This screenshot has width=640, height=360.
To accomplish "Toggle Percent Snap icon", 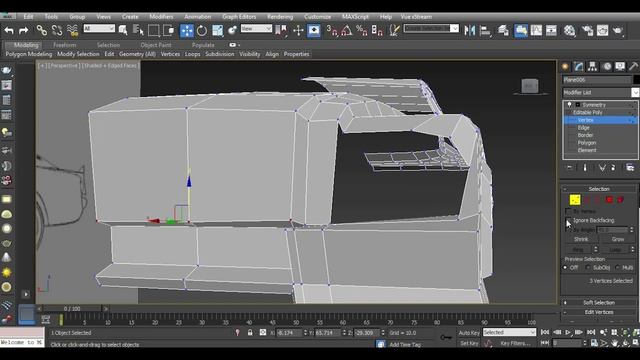I will point(362,31).
